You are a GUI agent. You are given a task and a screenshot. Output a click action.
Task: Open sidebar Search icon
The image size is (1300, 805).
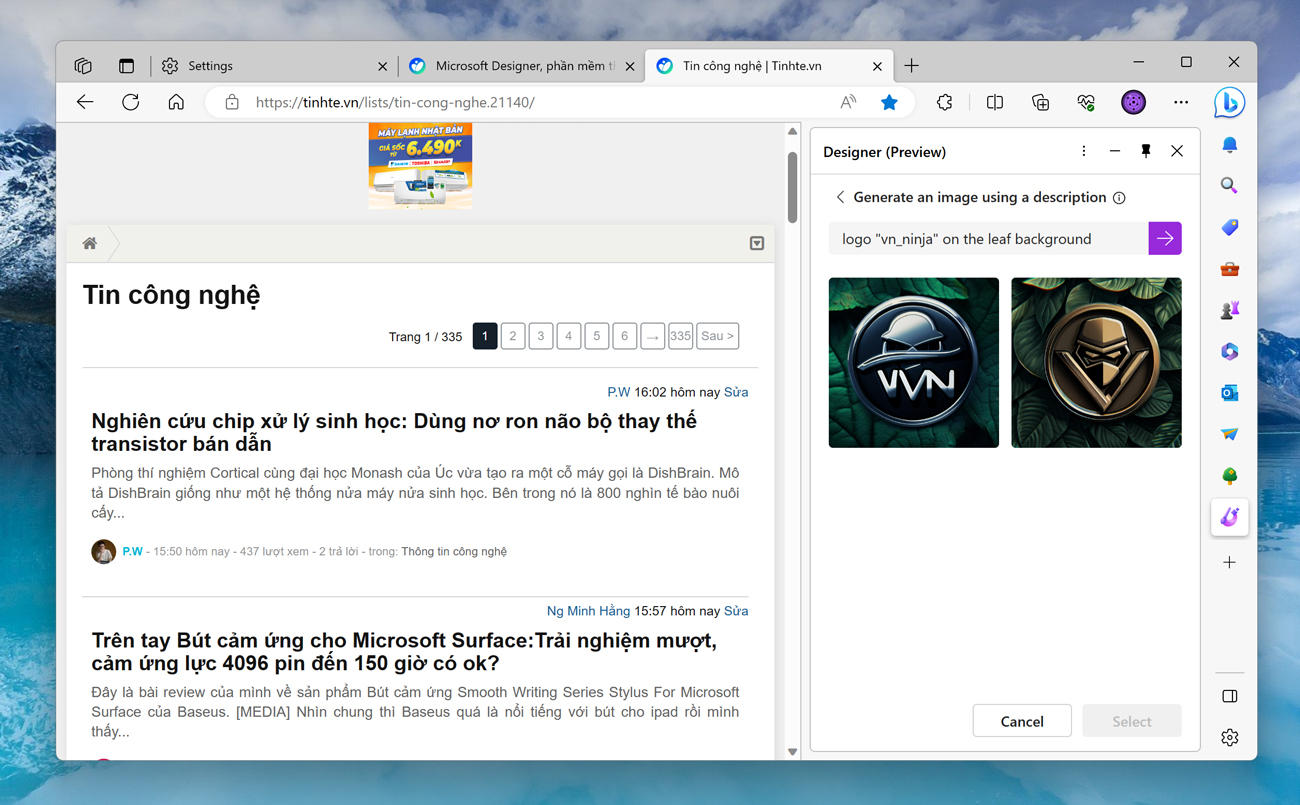tap(1230, 186)
